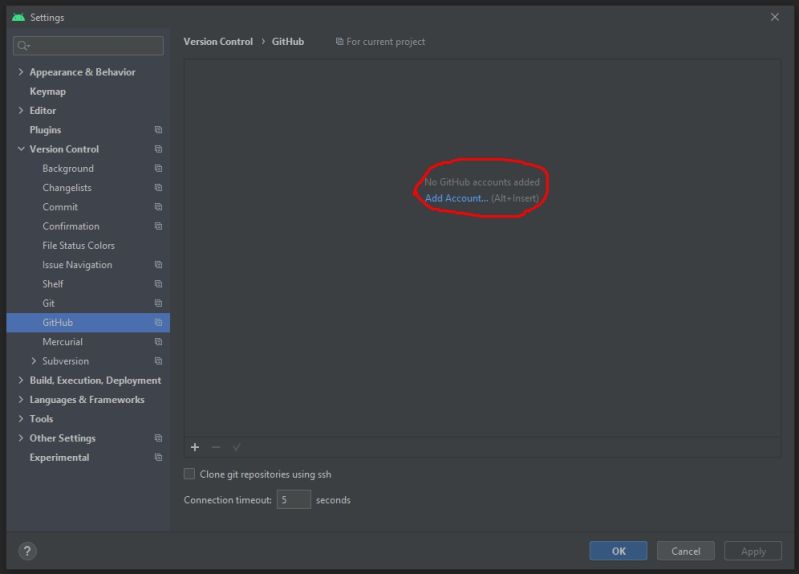
Task: Click the plus icon to add account
Action: coord(195,447)
